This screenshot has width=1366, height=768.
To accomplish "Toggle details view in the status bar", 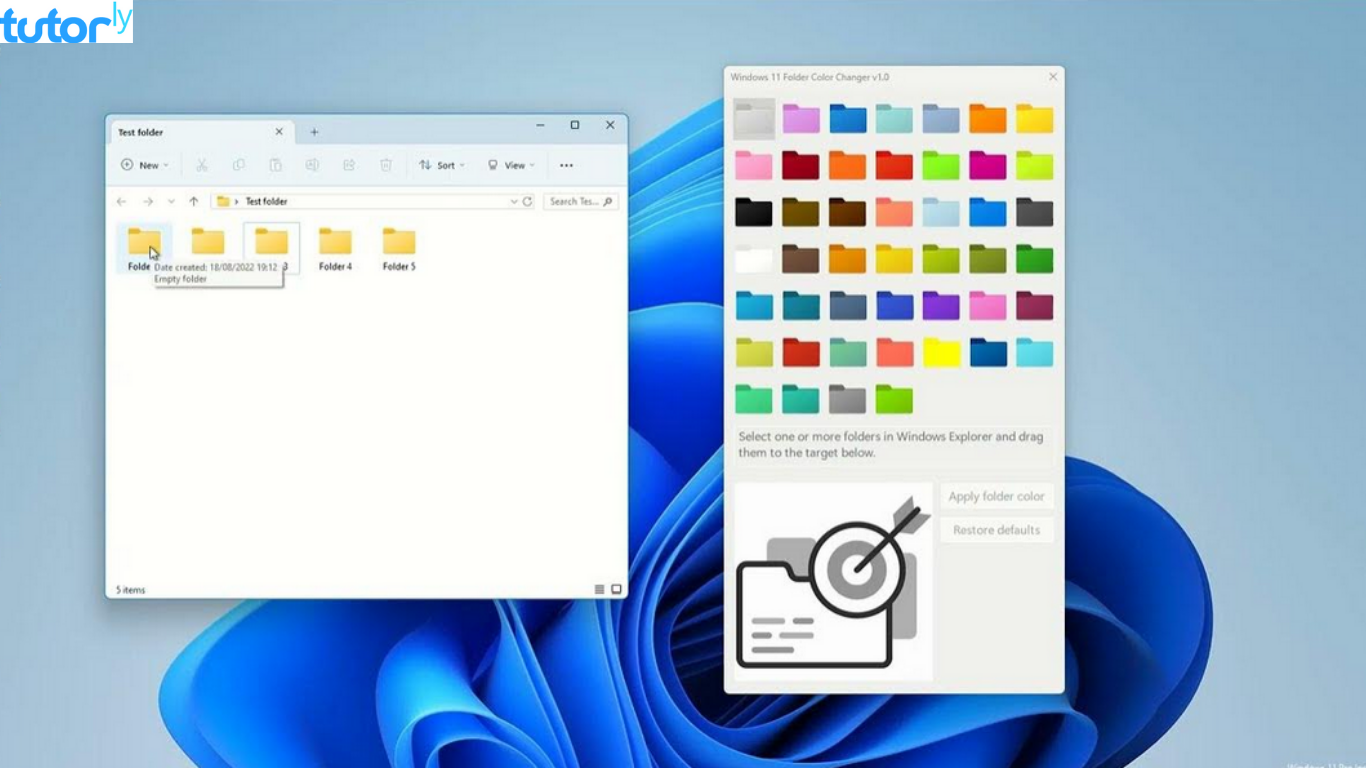I will pos(600,589).
